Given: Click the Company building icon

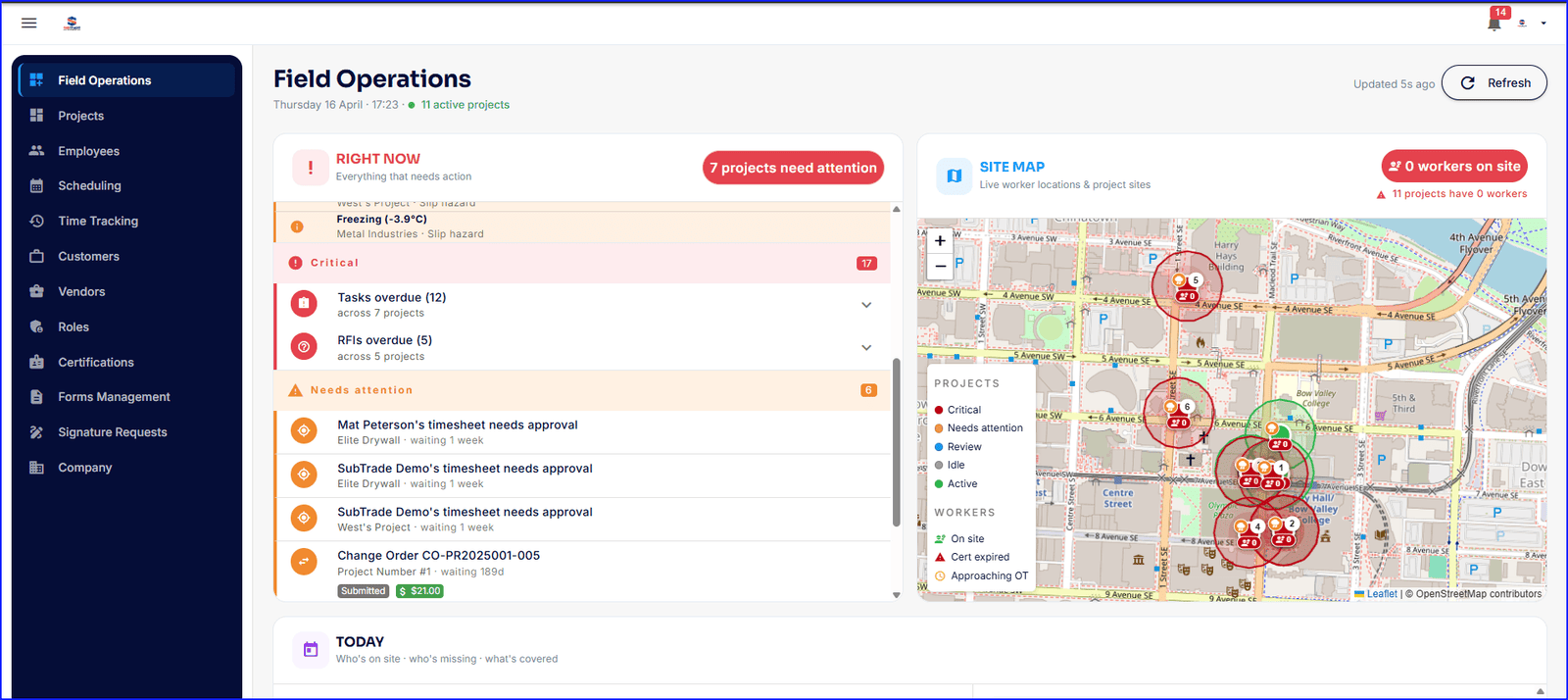Looking at the screenshot, I should click(36, 468).
